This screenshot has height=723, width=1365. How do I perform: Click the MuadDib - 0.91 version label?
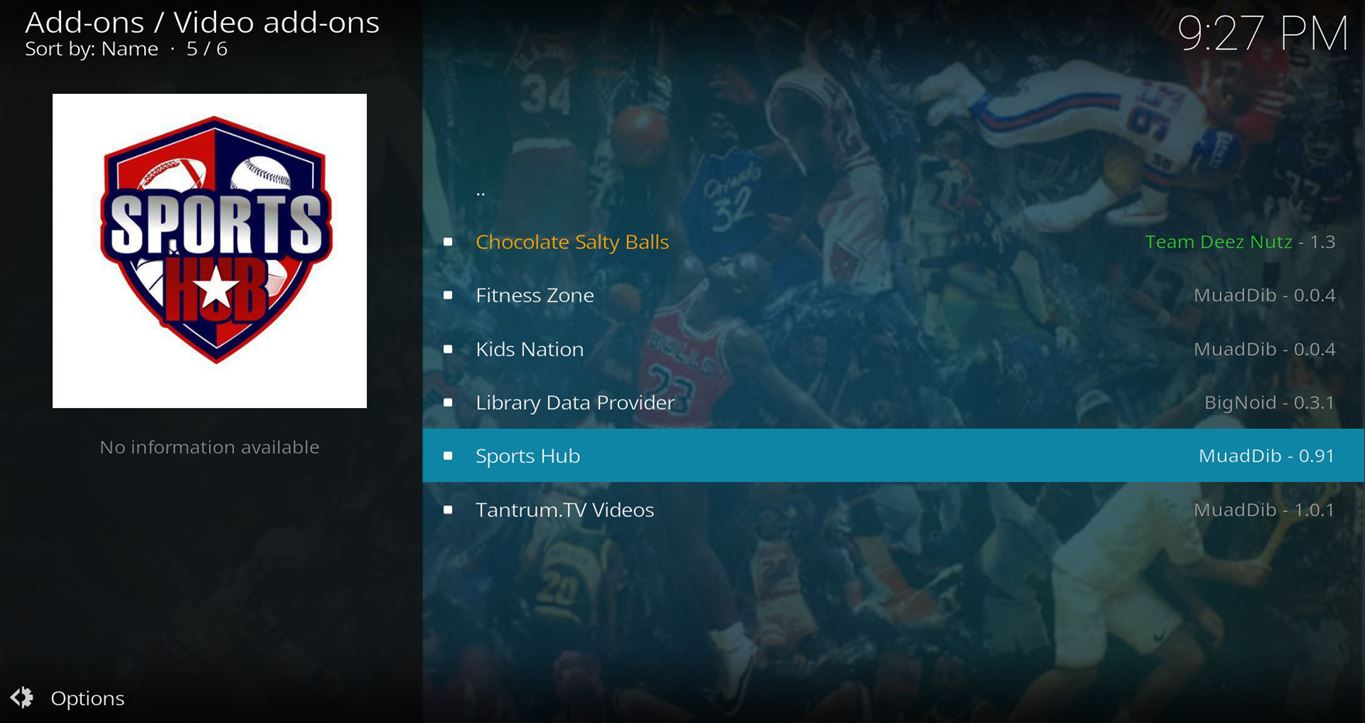[x=1267, y=456]
